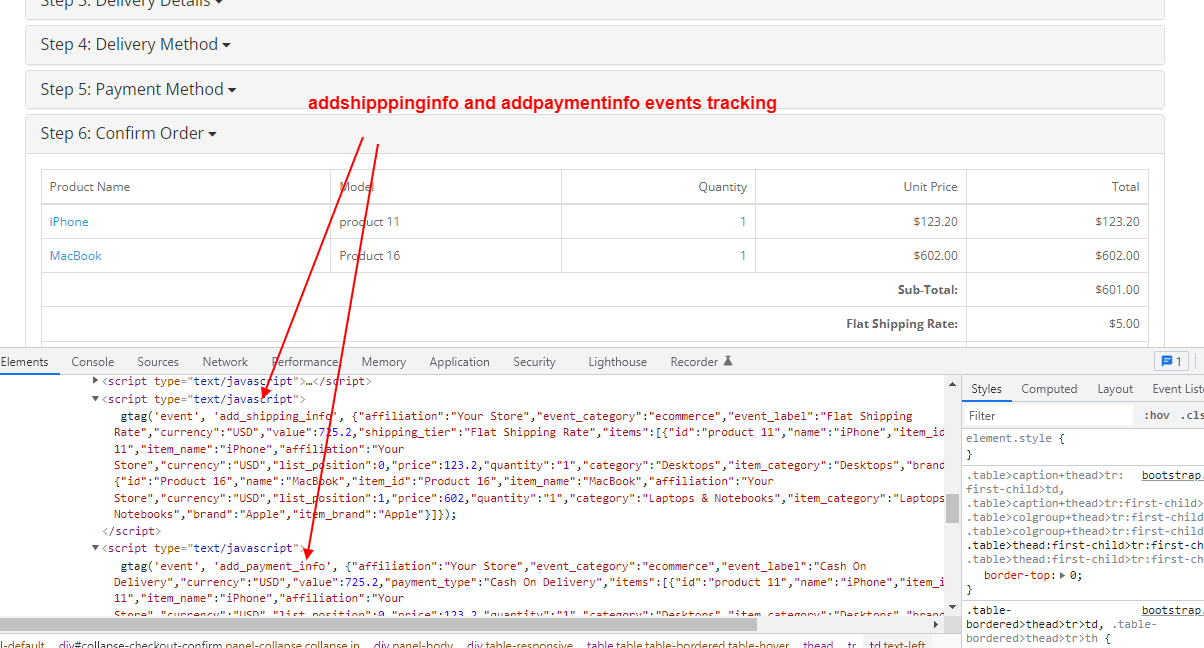Click the Filter styles input field
The height and width of the screenshot is (648, 1204).
pos(1045,415)
